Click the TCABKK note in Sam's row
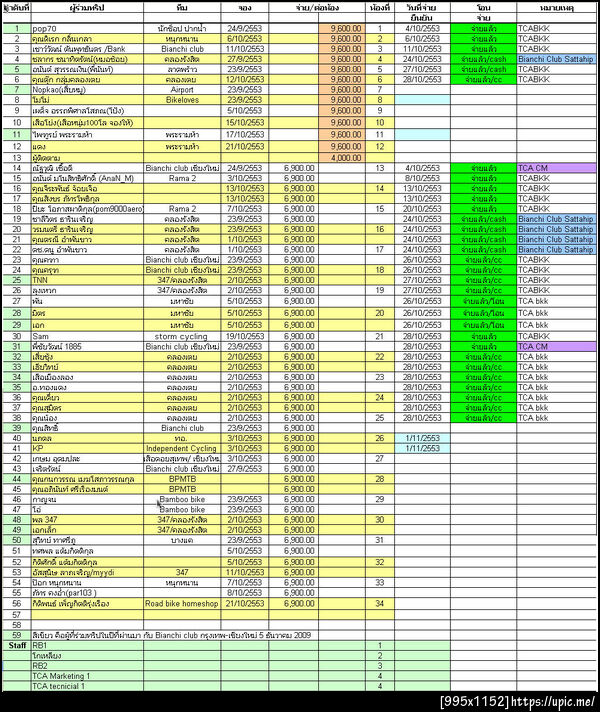 (556, 336)
